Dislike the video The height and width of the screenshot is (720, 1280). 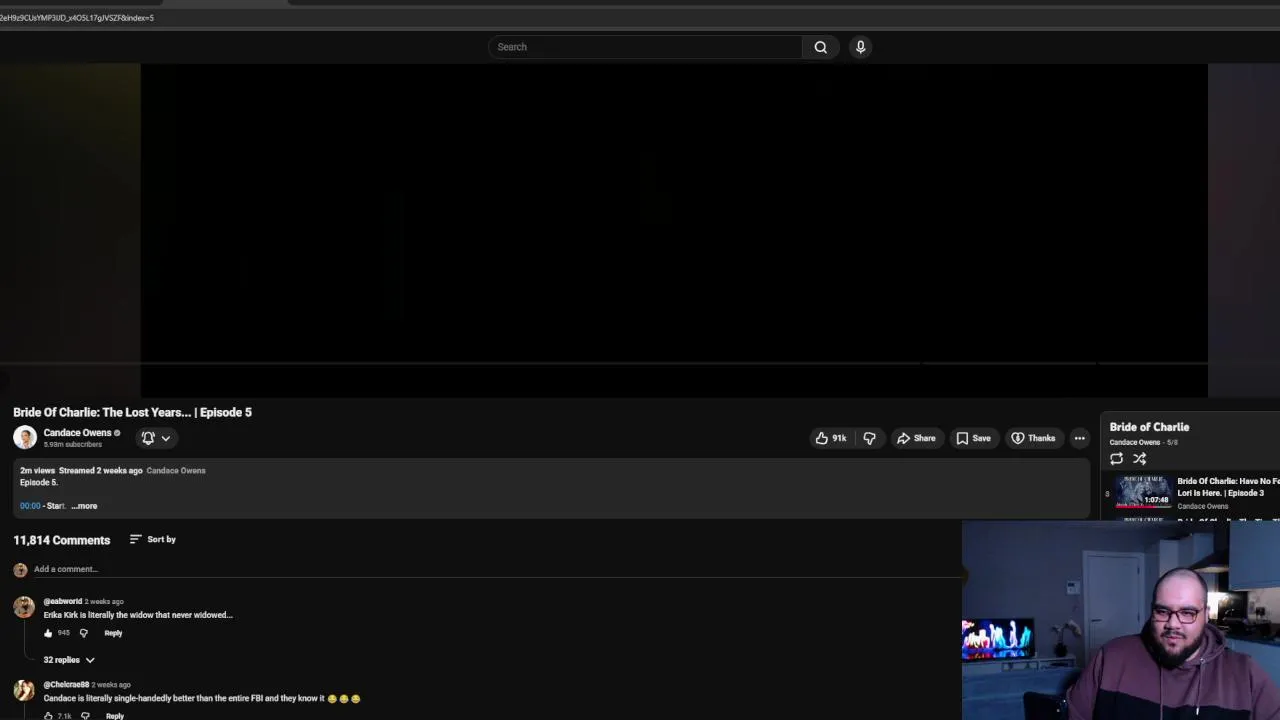pos(869,438)
